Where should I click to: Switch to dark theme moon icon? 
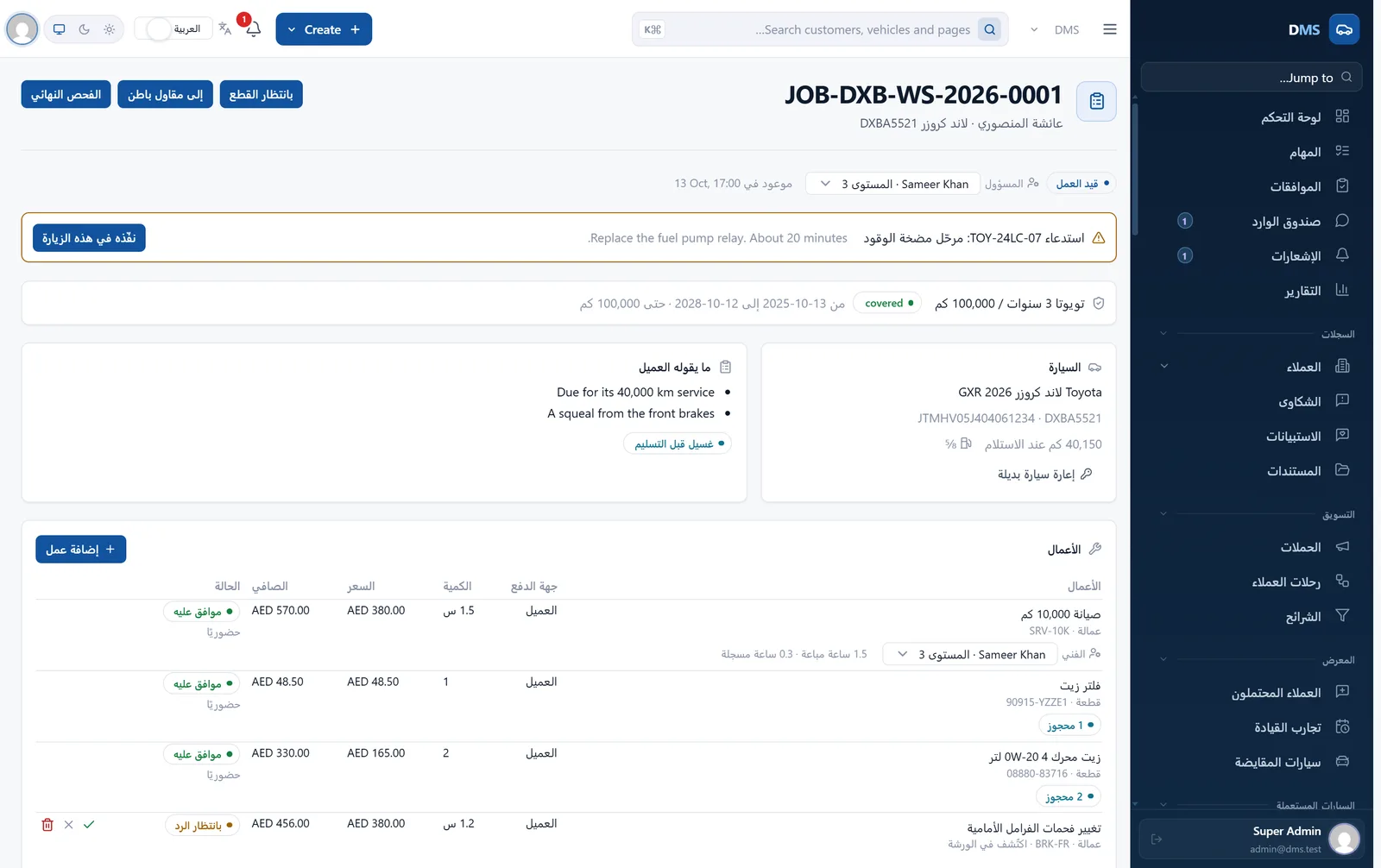pos(84,29)
